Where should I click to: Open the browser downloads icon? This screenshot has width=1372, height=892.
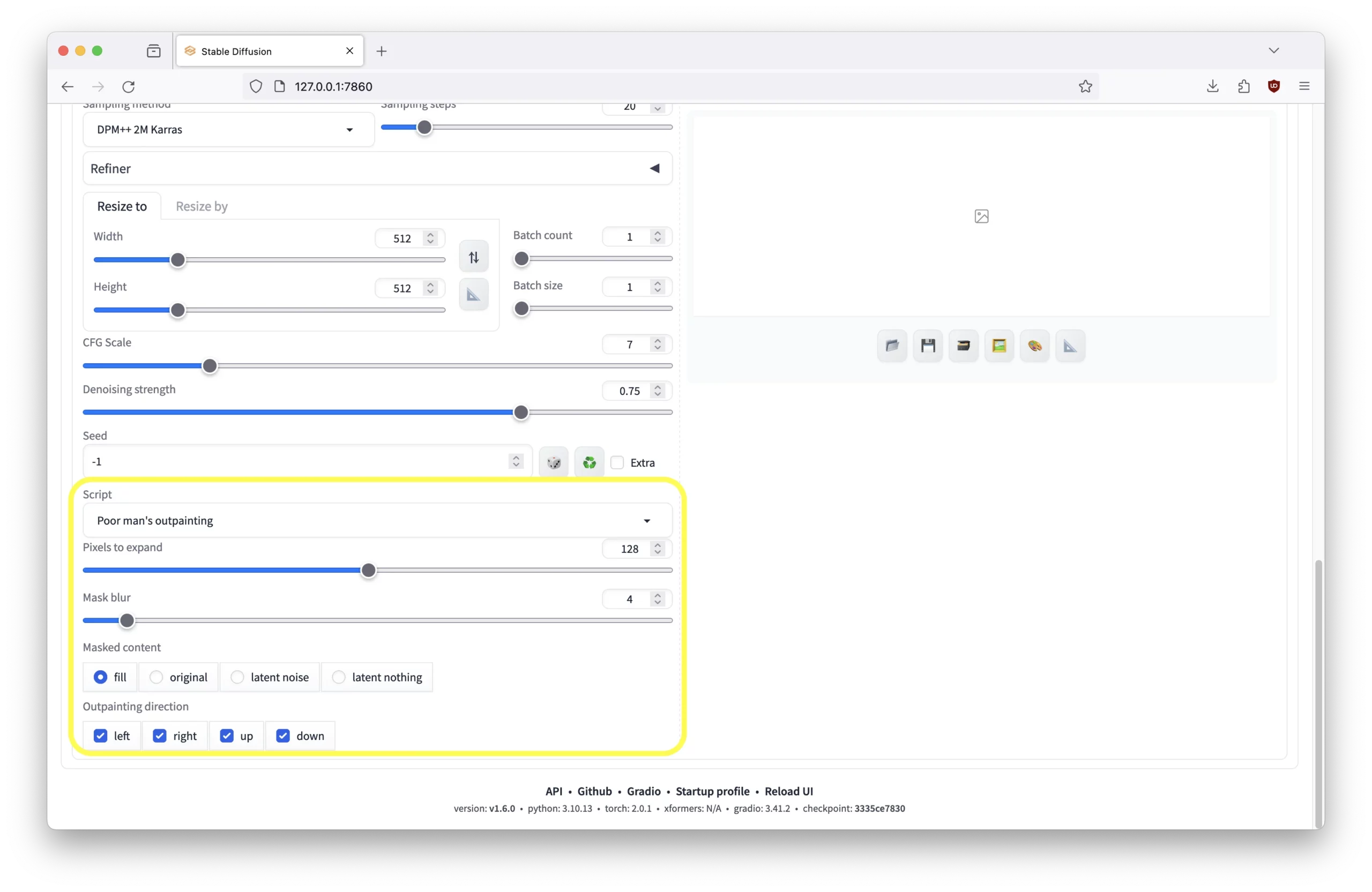1213,86
